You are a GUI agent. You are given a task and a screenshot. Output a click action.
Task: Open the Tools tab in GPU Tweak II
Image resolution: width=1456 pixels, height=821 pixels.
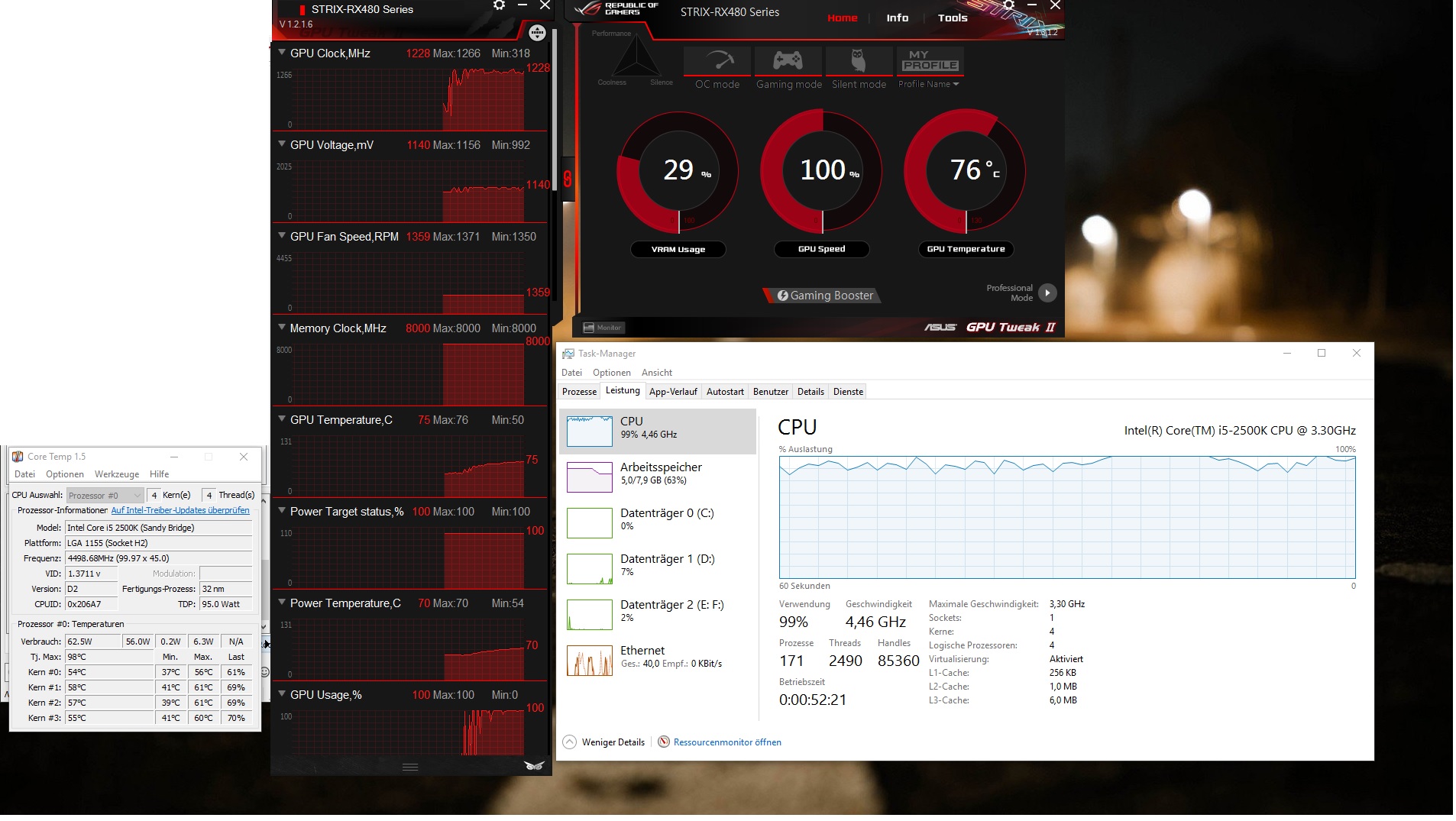(953, 18)
